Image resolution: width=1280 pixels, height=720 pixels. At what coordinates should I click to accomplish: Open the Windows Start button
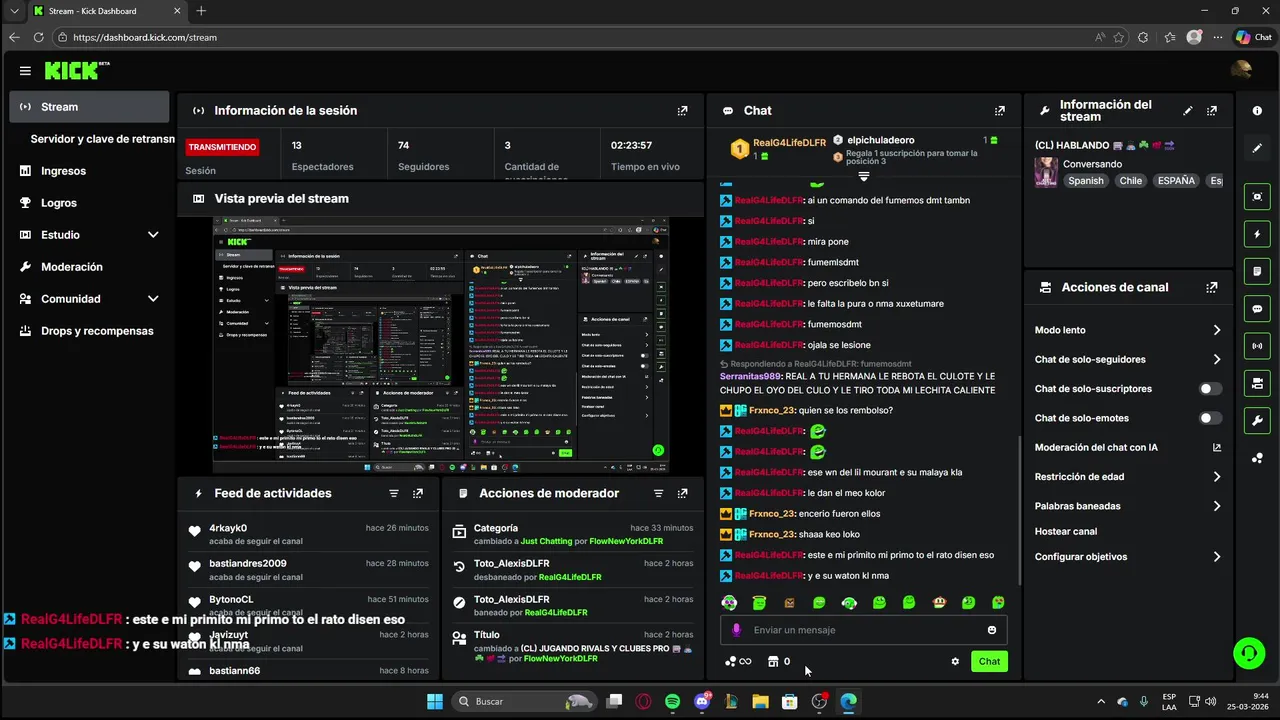point(435,702)
